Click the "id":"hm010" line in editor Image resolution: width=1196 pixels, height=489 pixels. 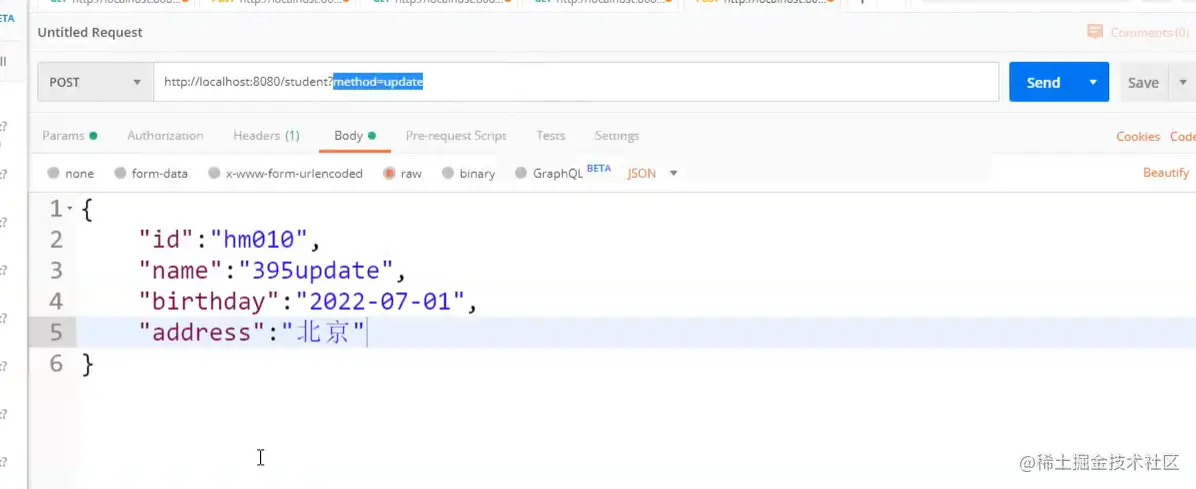point(228,240)
